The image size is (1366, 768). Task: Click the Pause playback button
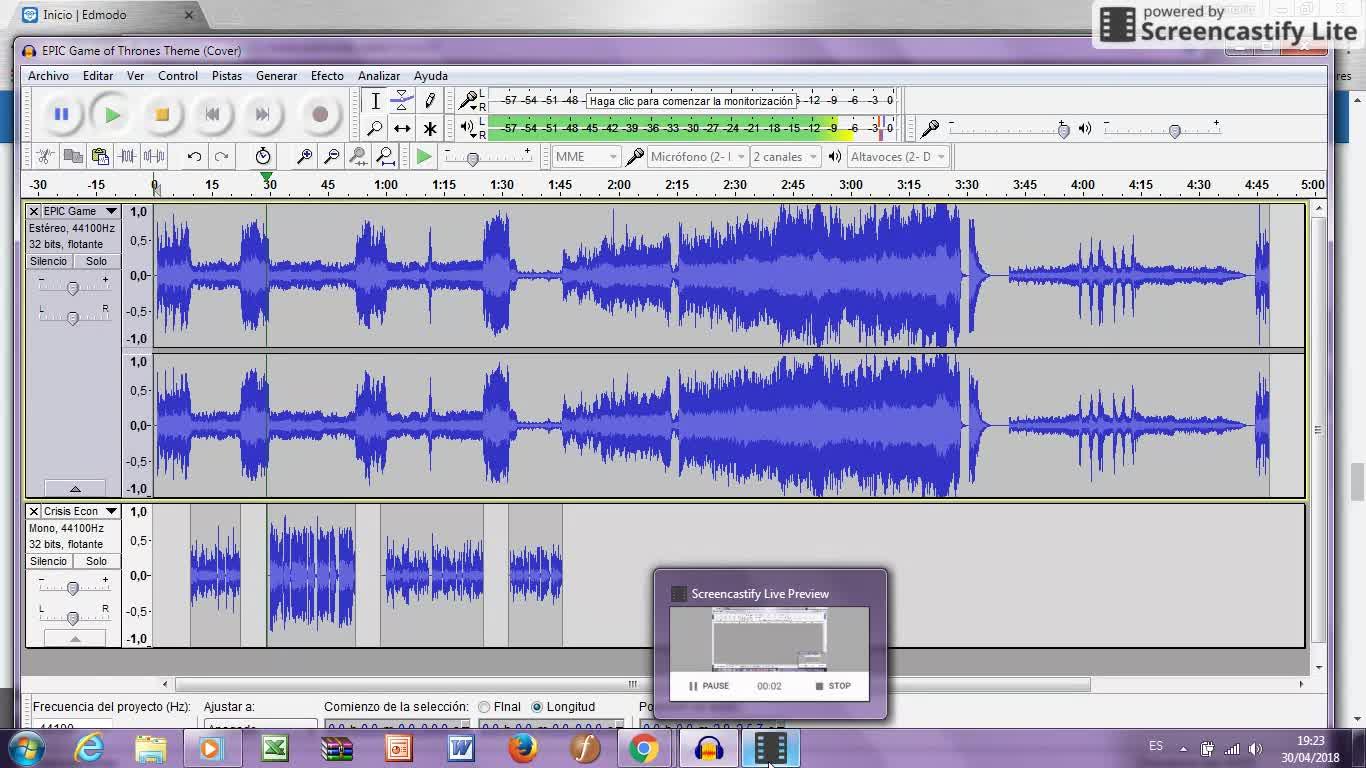(61, 115)
